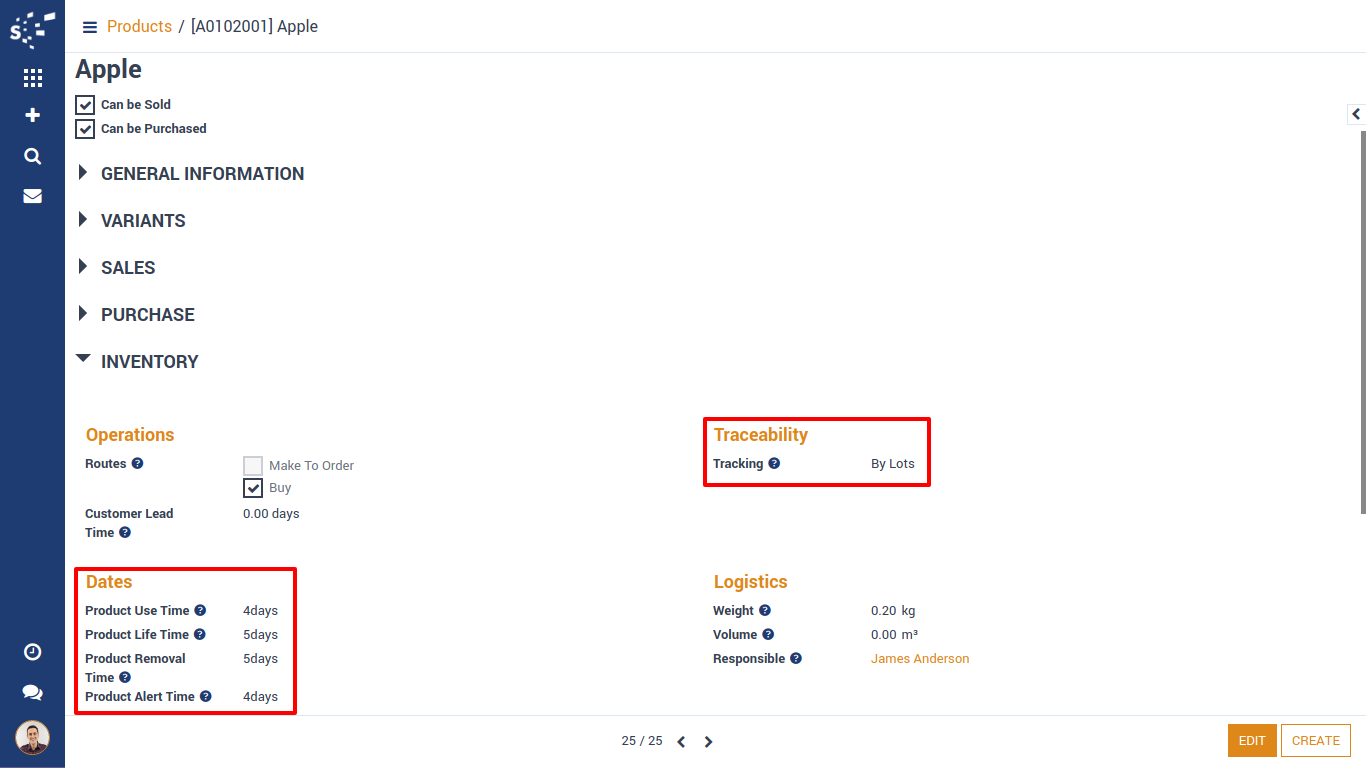Click the user avatar thumbnail

coord(32,738)
